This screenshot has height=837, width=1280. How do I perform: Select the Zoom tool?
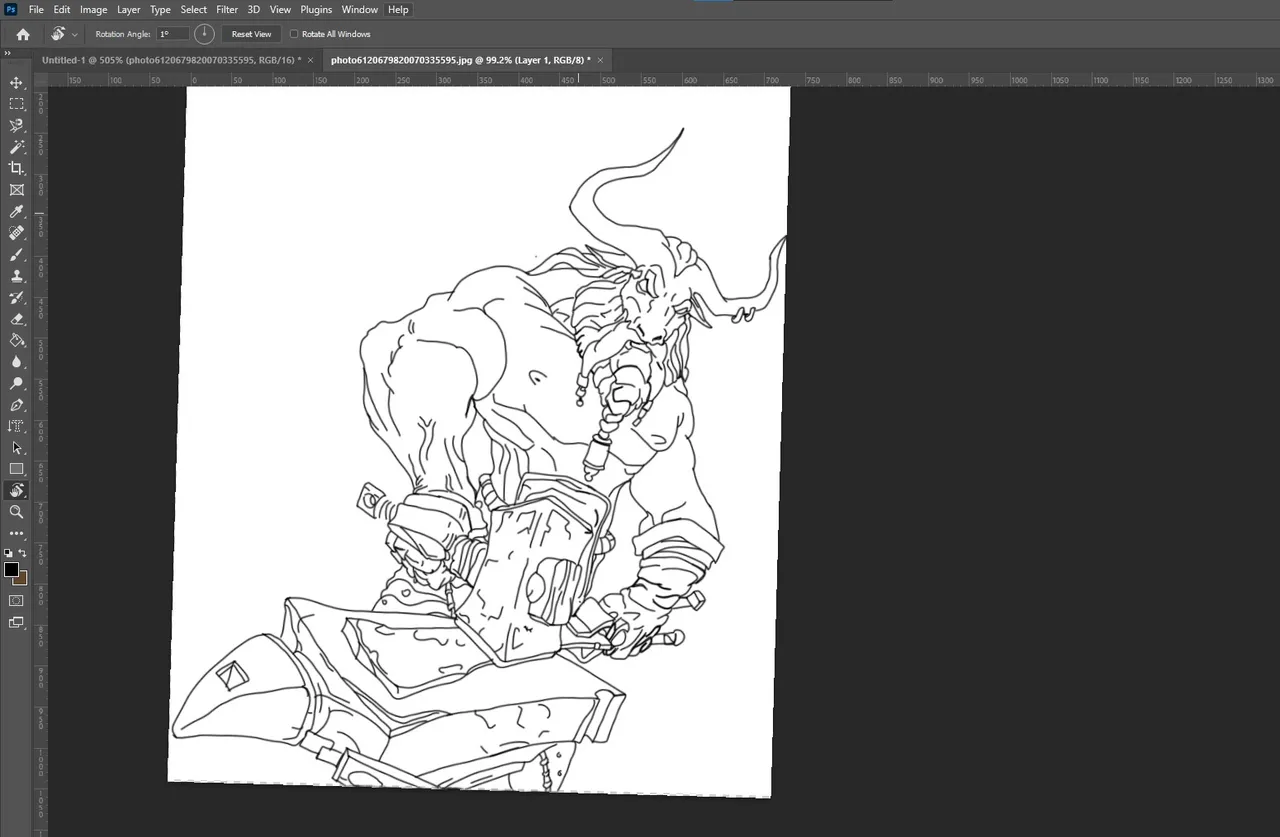[x=16, y=512]
